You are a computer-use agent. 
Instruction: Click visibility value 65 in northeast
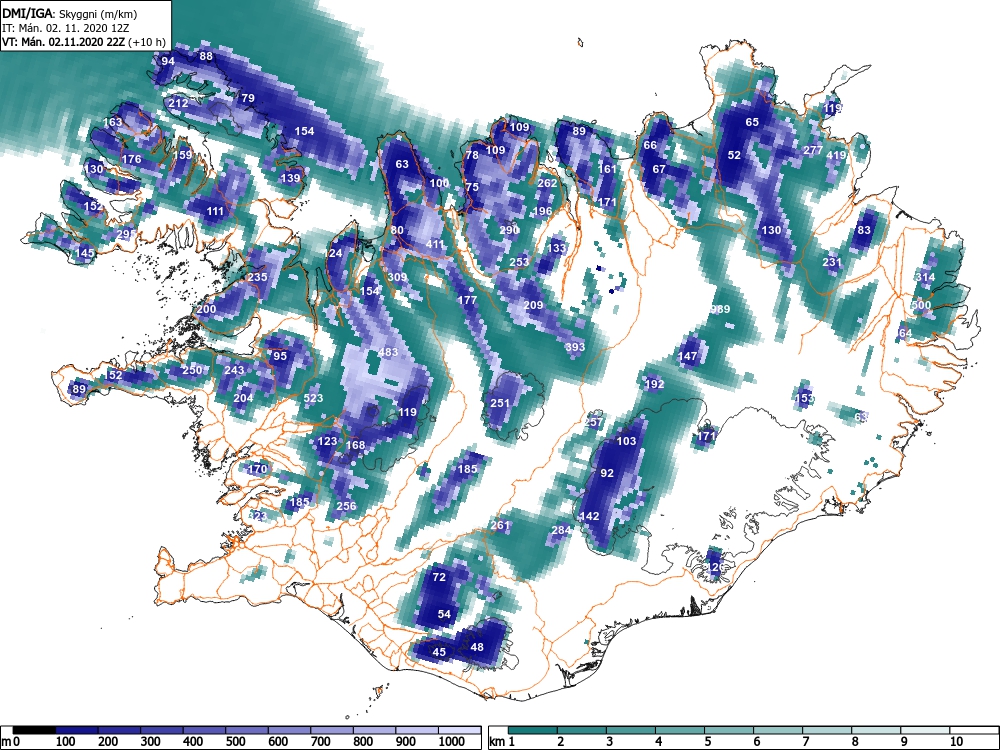pyautogui.click(x=752, y=122)
